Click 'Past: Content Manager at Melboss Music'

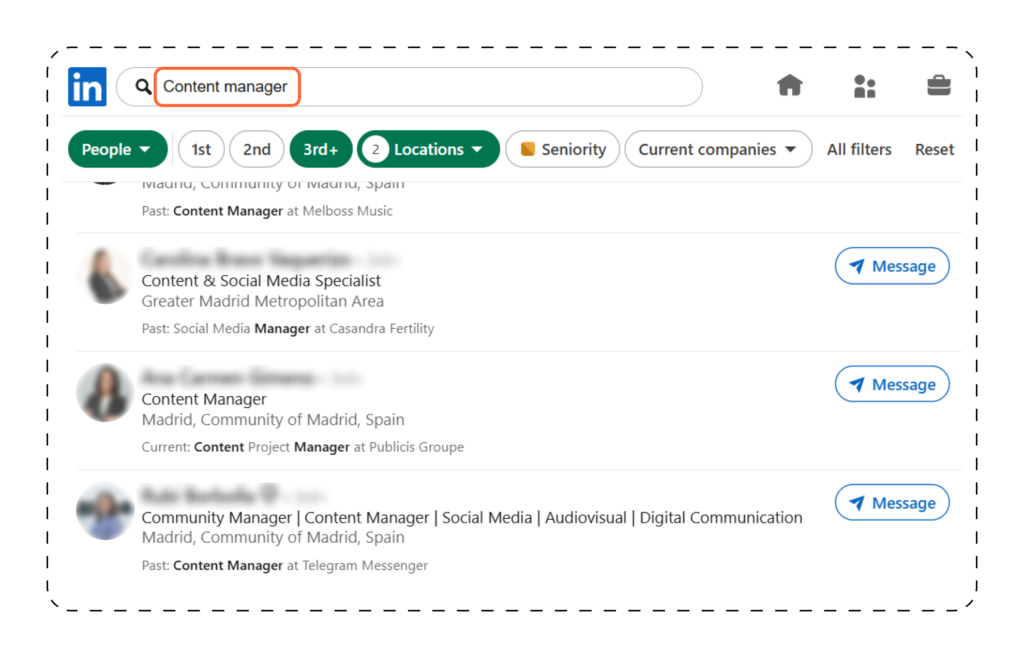pos(267,211)
